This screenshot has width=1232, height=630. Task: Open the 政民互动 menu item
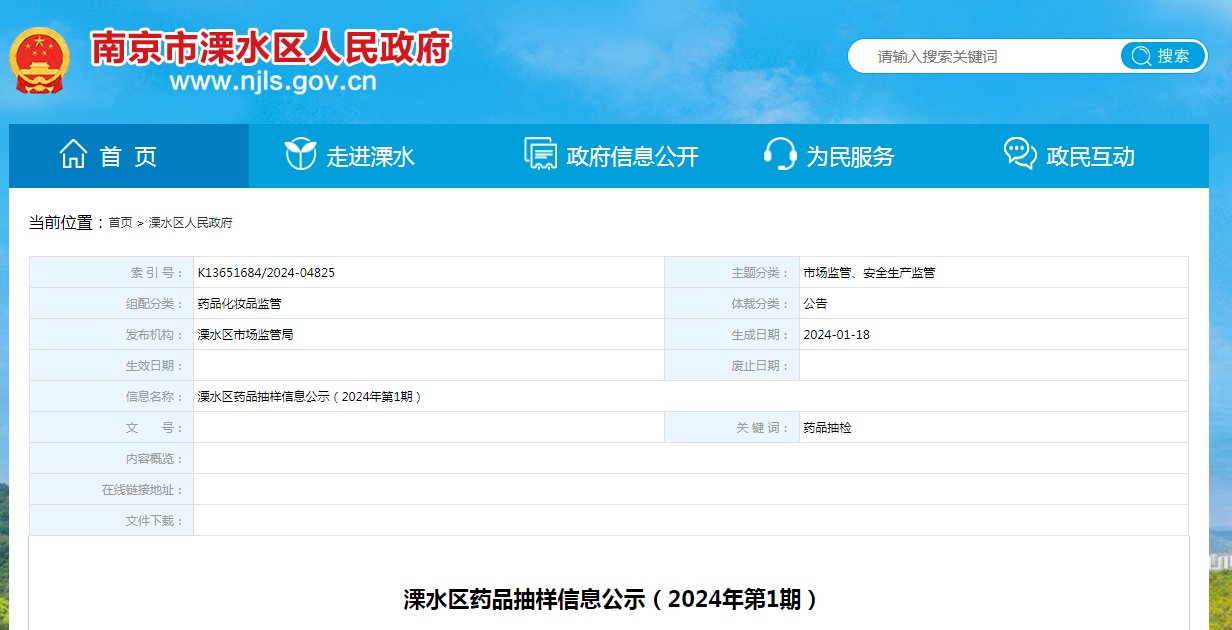1090,157
